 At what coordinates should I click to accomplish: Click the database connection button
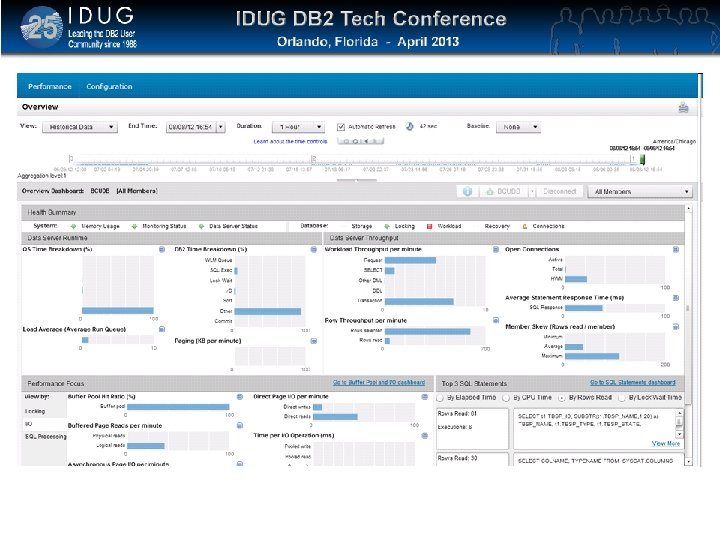[x=503, y=191]
